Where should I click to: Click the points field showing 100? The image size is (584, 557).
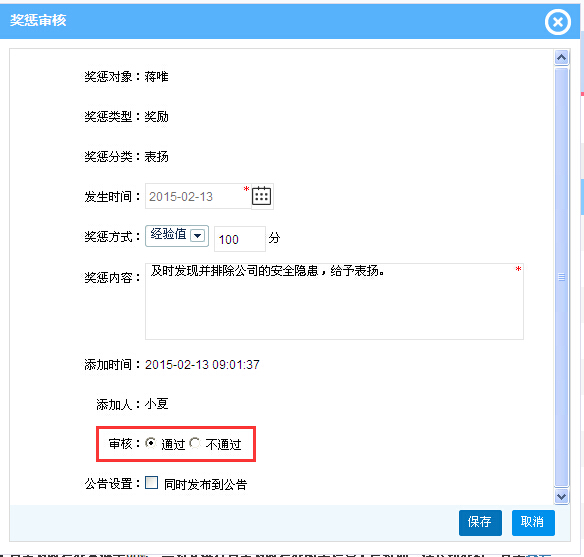[x=240, y=239]
